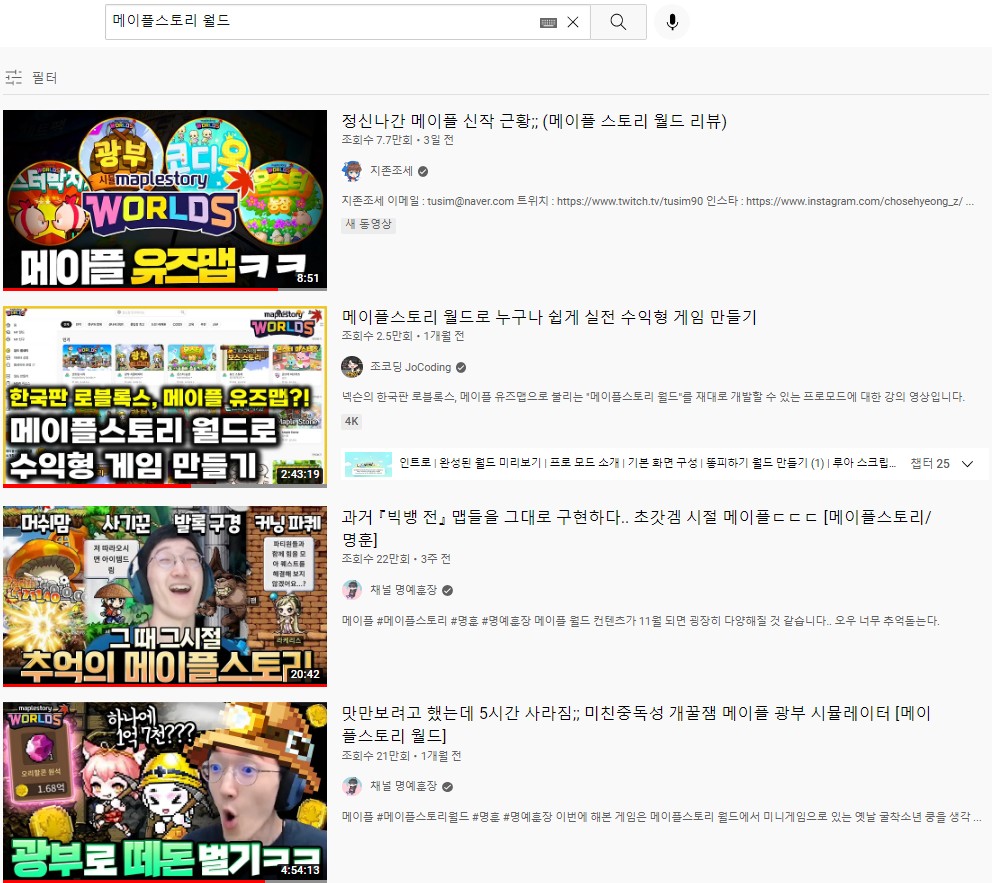Open the 광부로 떼돈벌기 video thumbnail
This screenshot has width=992, height=883.
click(165, 792)
